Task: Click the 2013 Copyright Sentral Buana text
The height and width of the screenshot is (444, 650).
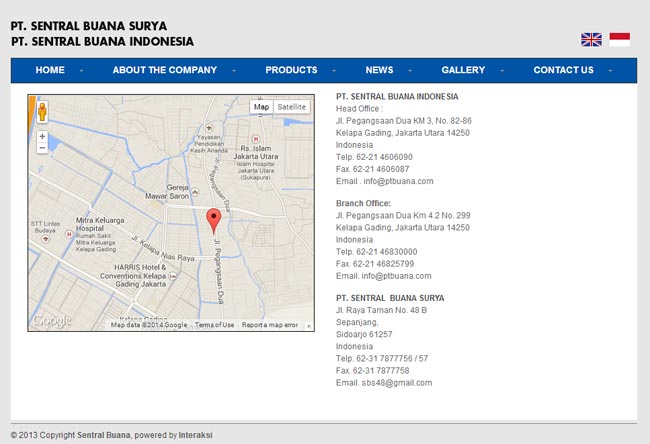Action: [70, 435]
